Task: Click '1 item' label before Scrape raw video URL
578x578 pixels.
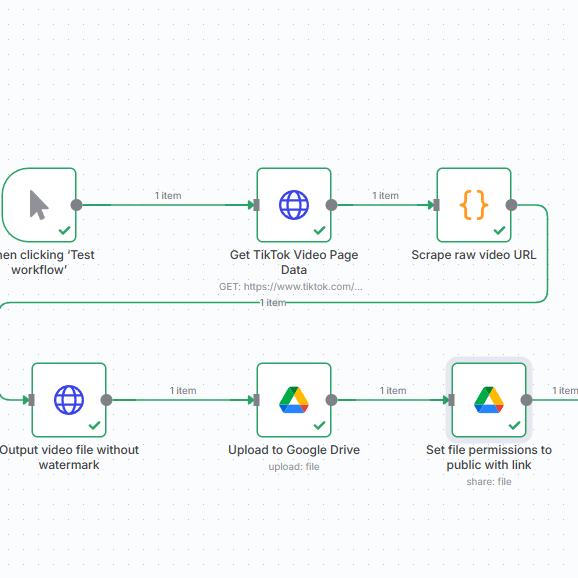Action: [386, 196]
